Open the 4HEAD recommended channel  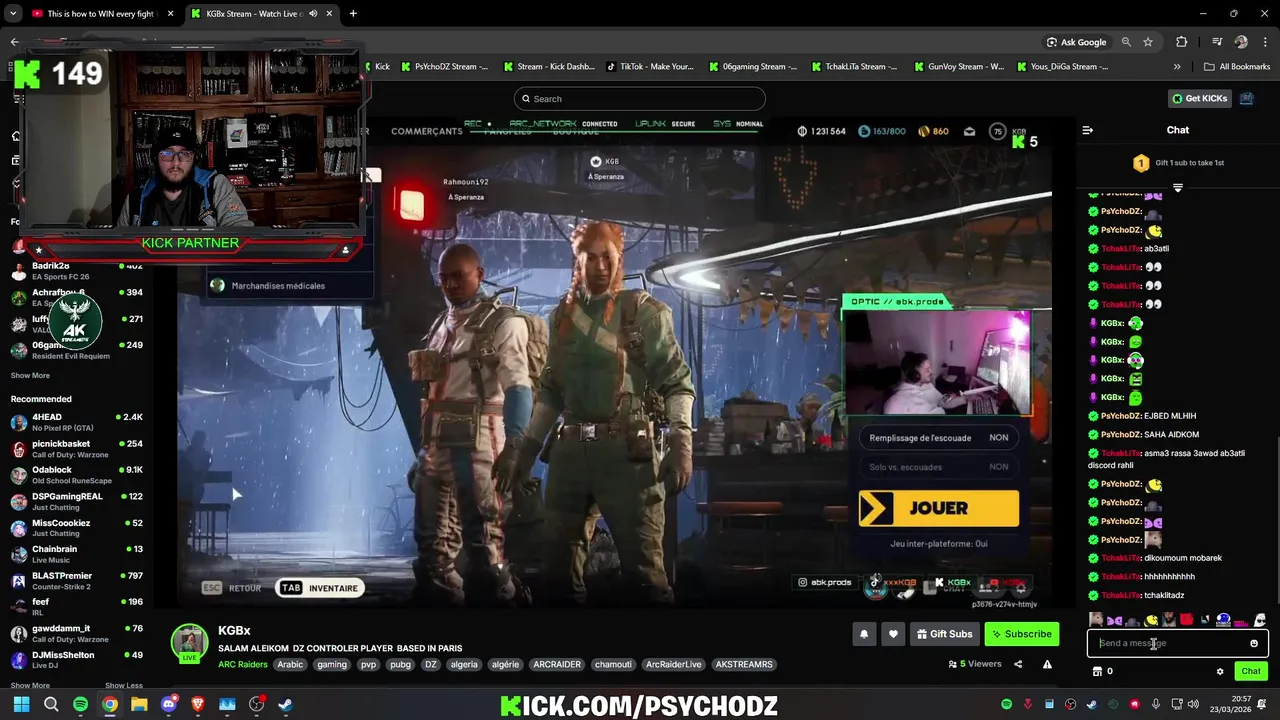coord(76,422)
